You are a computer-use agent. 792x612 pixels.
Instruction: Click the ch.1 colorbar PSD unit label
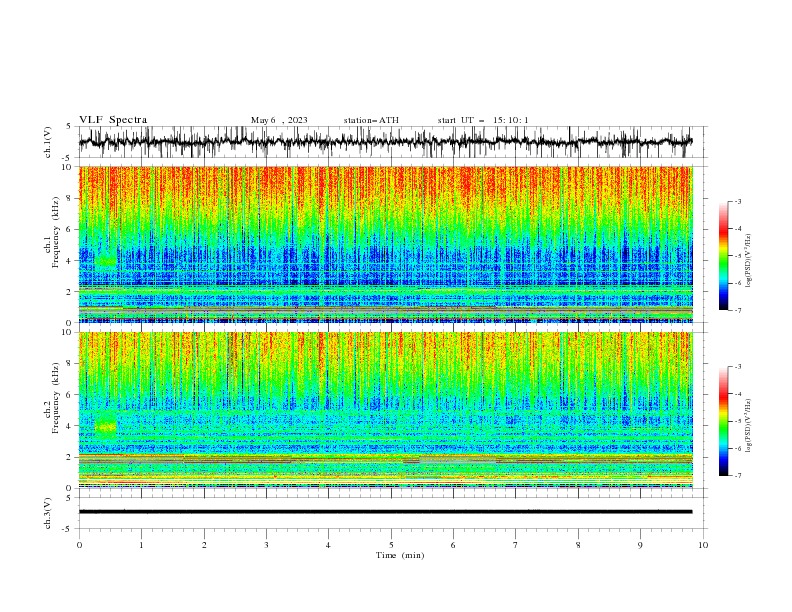pos(749,261)
